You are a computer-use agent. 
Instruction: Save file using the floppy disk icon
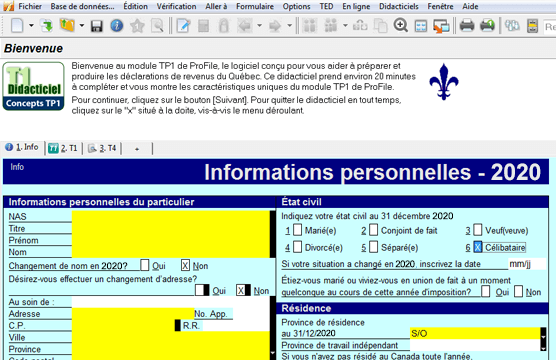[x=96, y=26]
